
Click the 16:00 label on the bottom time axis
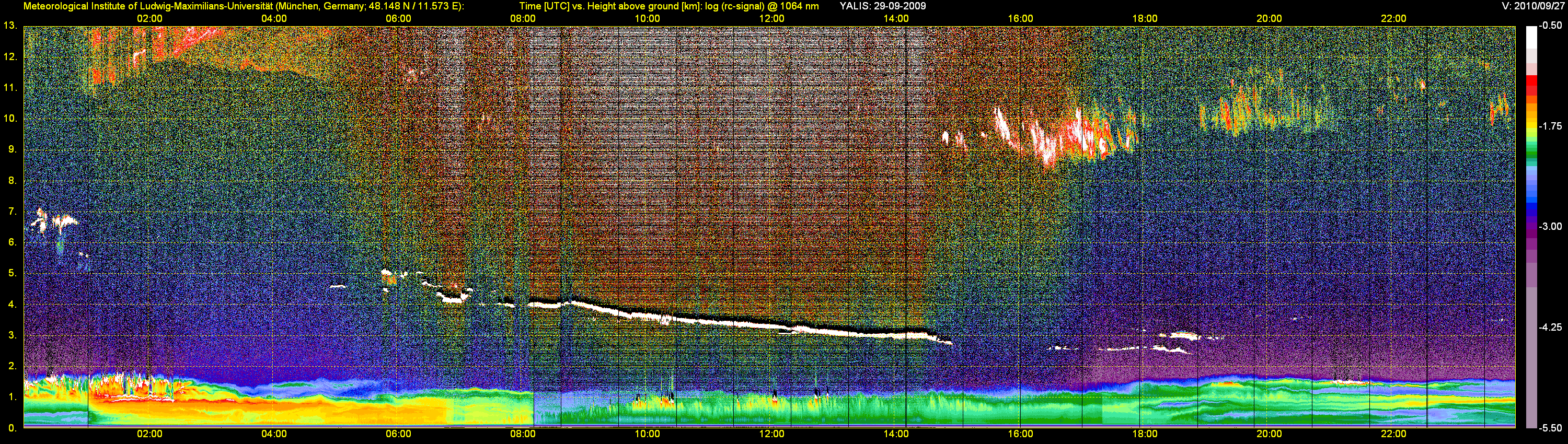(x=1020, y=434)
